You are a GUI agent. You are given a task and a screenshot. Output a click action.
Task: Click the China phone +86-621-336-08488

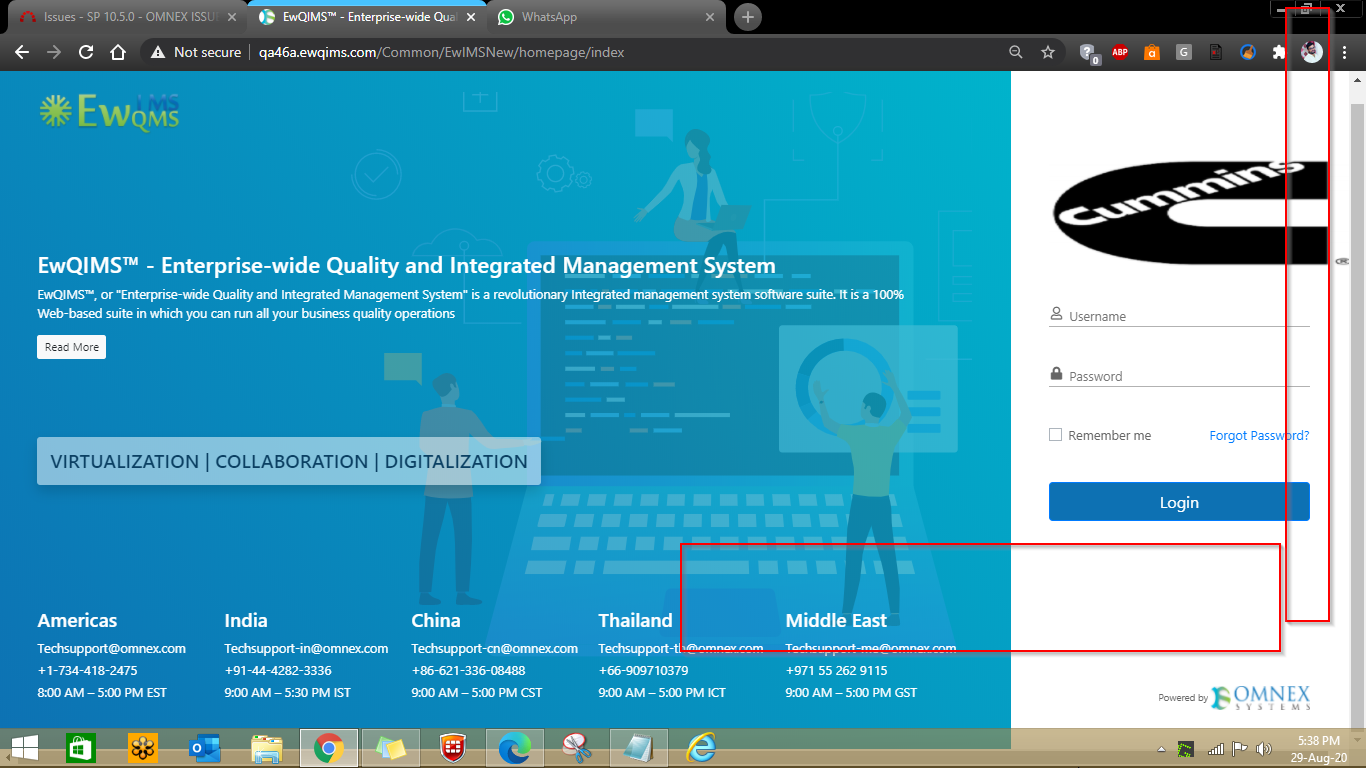468,670
